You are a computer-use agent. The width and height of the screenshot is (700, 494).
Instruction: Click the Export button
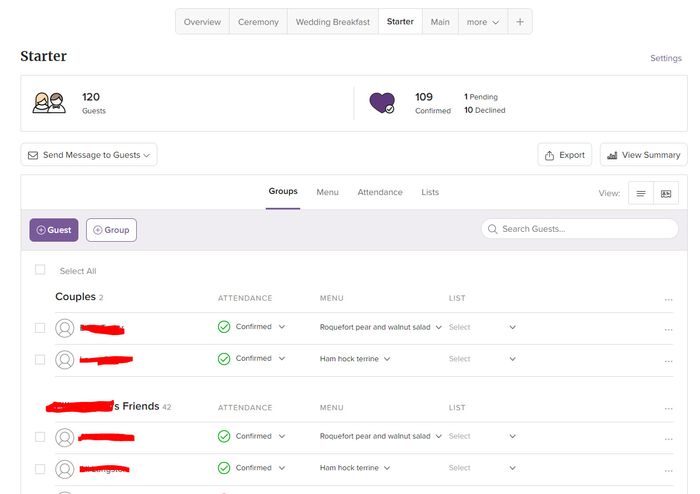point(564,155)
